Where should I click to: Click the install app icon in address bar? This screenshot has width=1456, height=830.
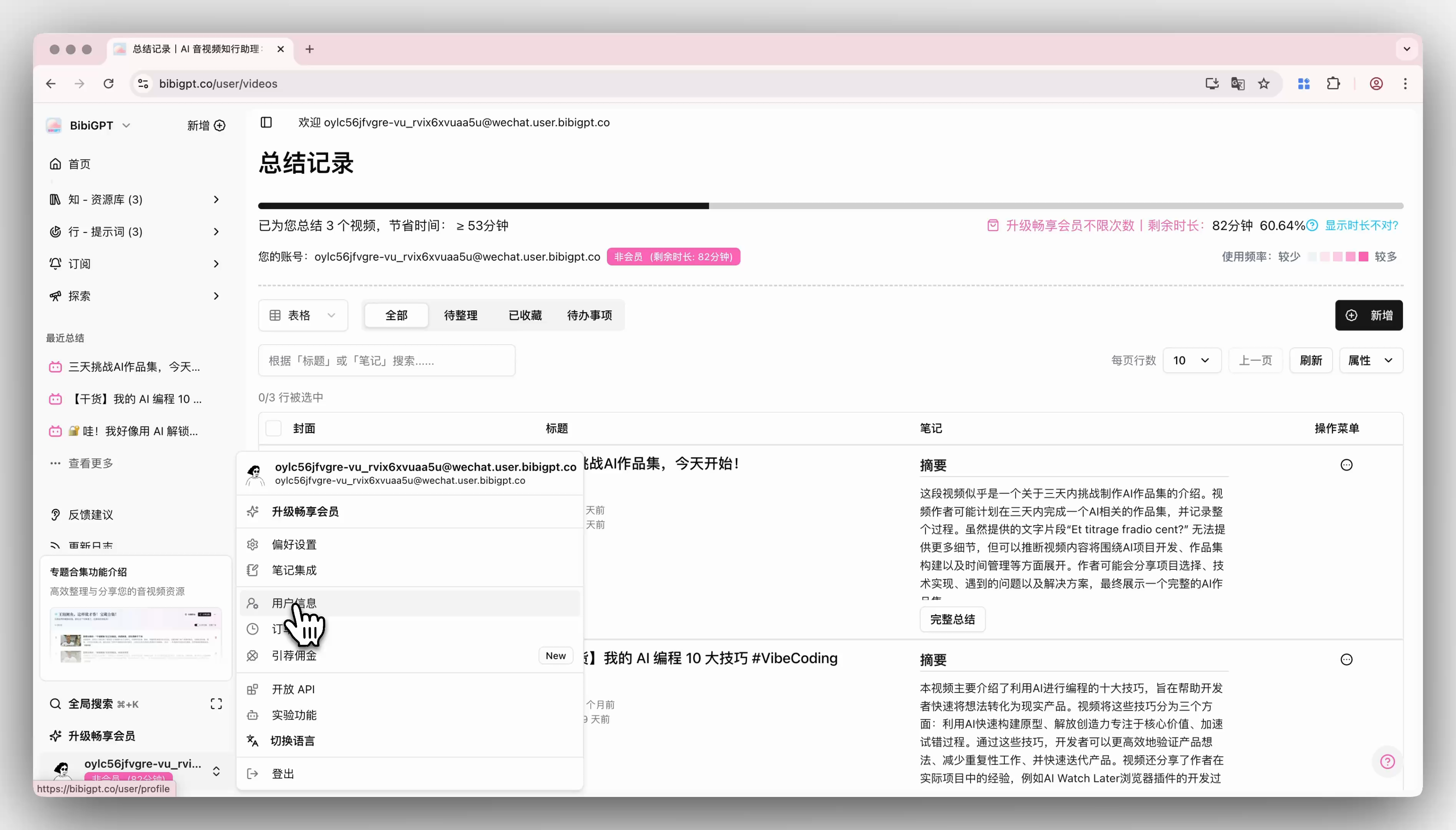(x=1212, y=84)
